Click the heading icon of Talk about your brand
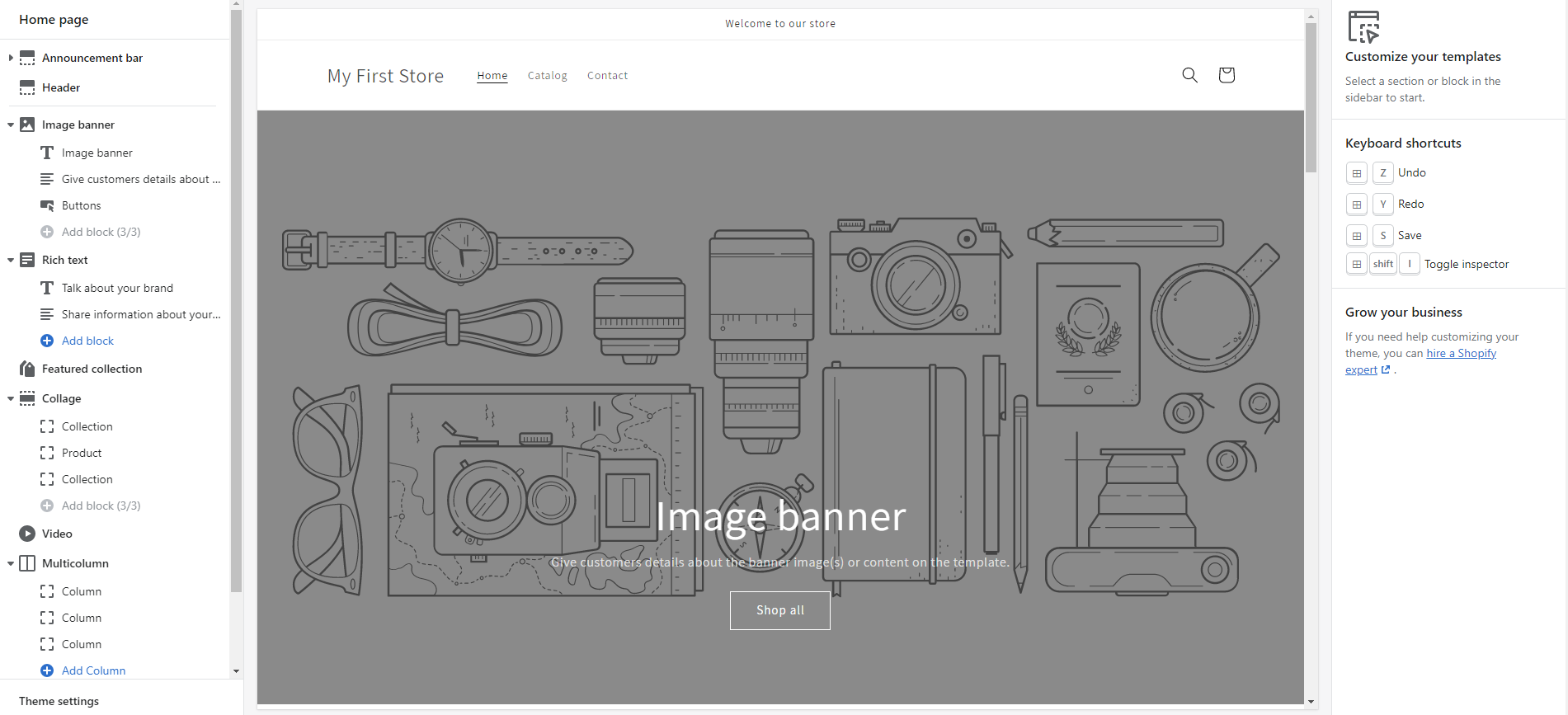 (x=47, y=288)
